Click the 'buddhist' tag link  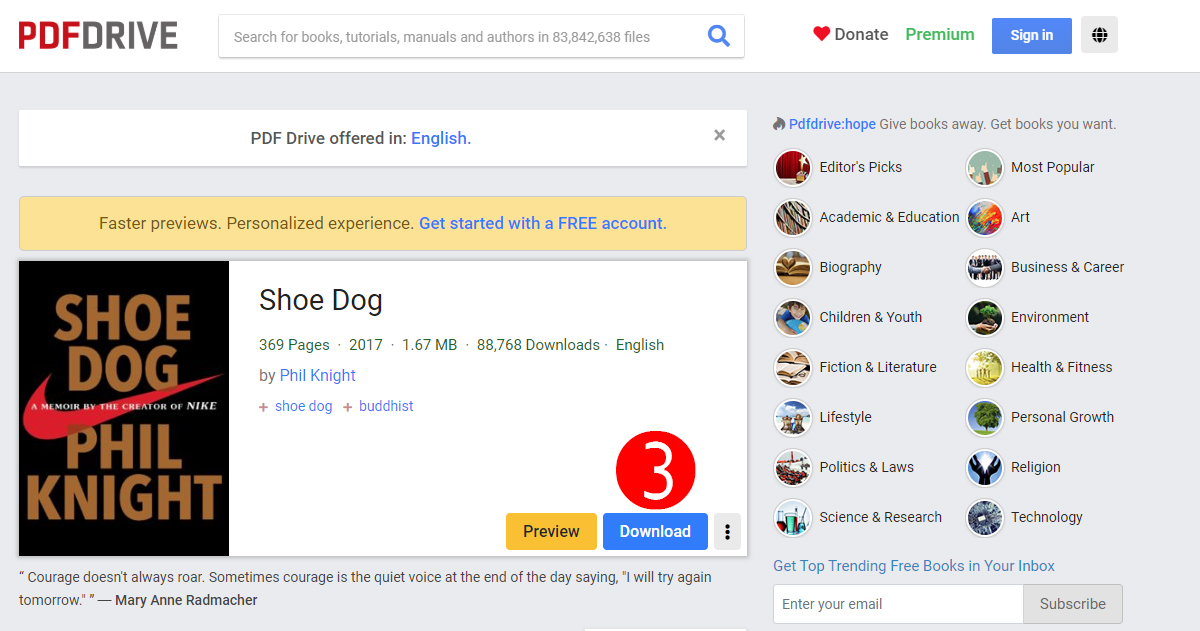point(386,406)
